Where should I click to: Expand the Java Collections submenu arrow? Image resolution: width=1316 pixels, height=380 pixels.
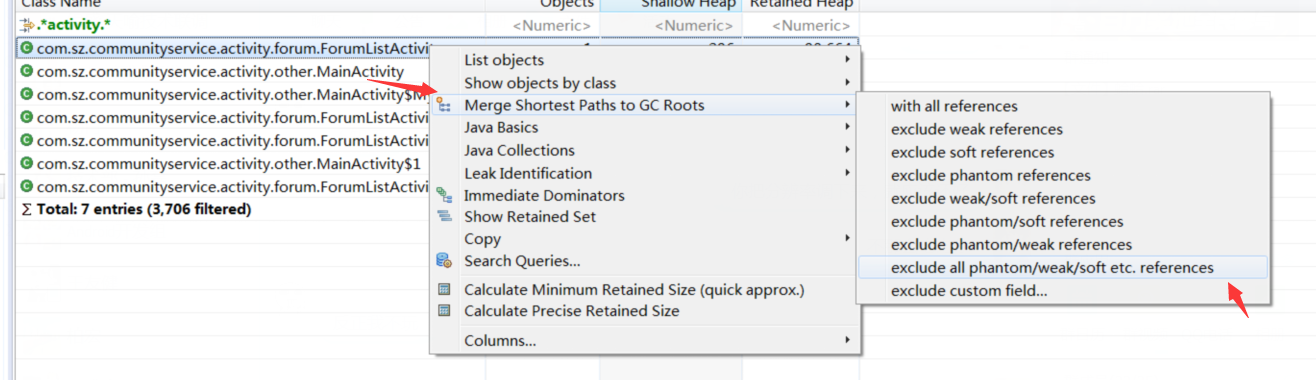coord(847,150)
